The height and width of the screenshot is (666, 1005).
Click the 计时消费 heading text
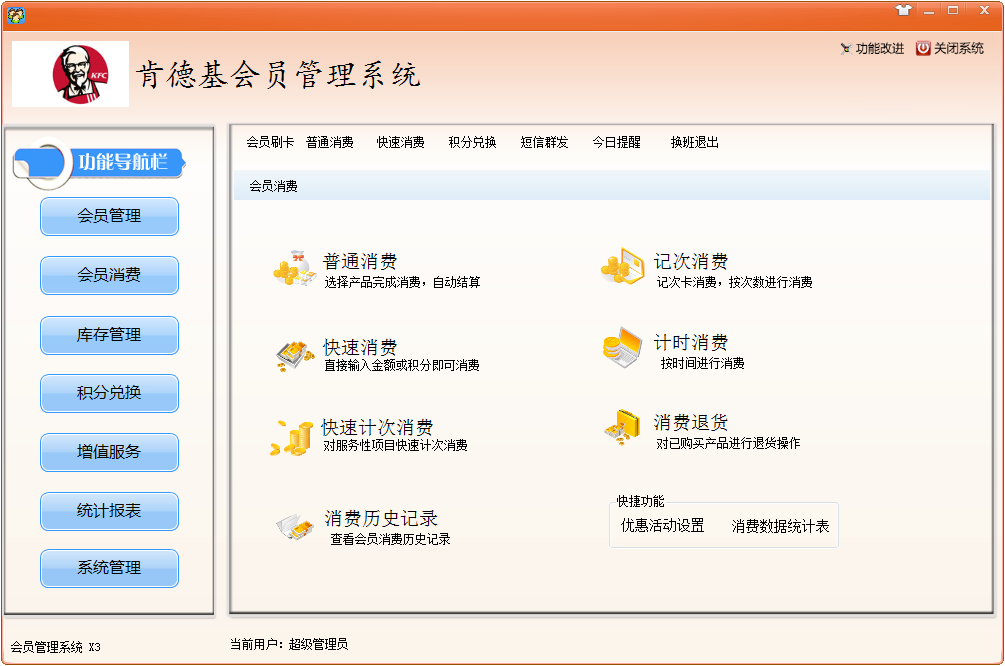click(x=691, y=343)
